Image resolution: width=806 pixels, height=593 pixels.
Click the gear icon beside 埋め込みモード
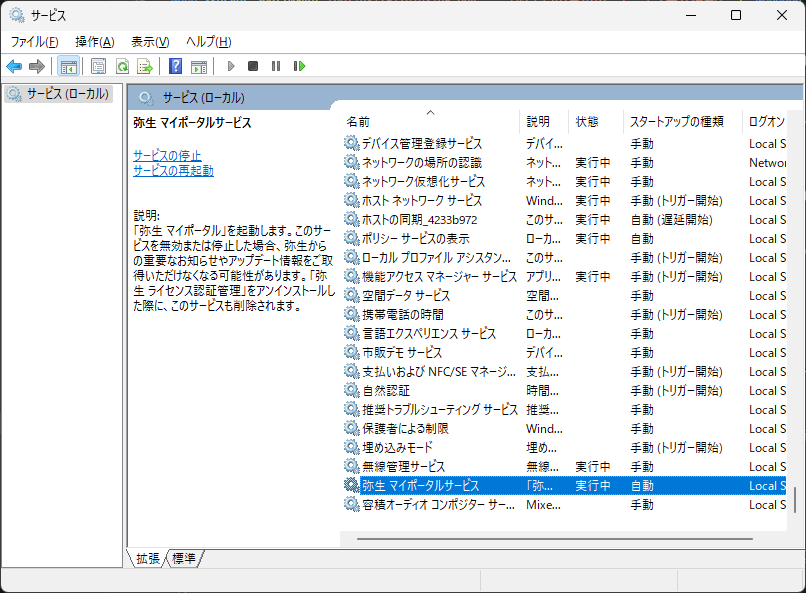click(x=352, y=448)
